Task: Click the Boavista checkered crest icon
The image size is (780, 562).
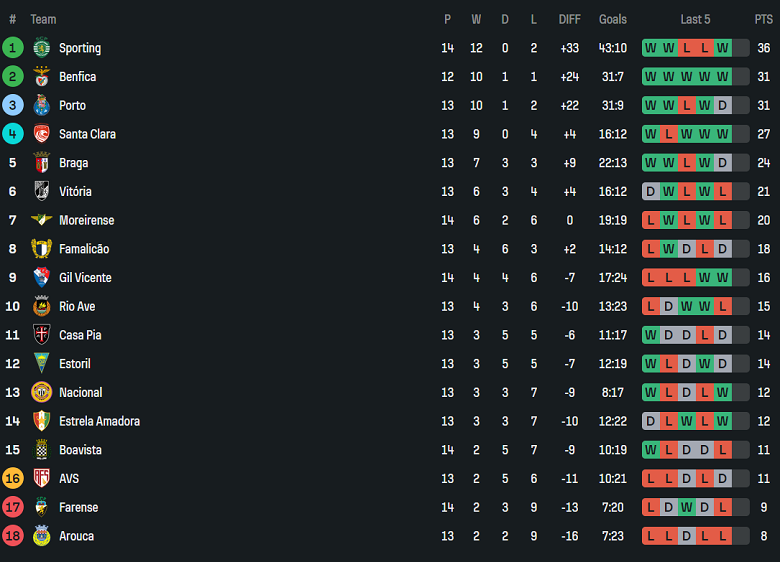Action: tap(41, 450)
